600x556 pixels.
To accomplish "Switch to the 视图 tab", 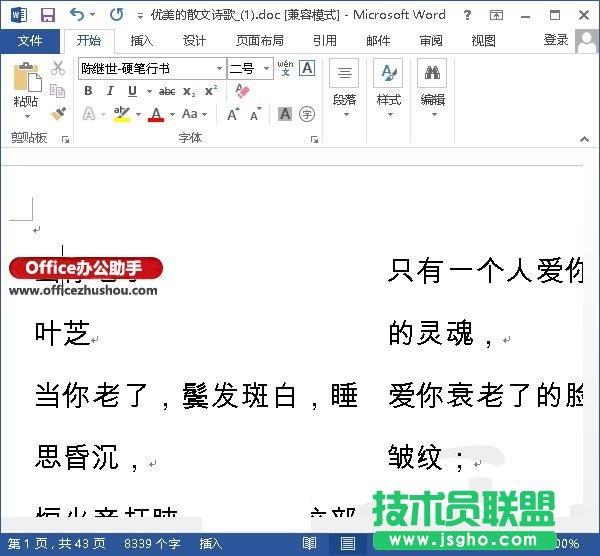I will [484, 40].
